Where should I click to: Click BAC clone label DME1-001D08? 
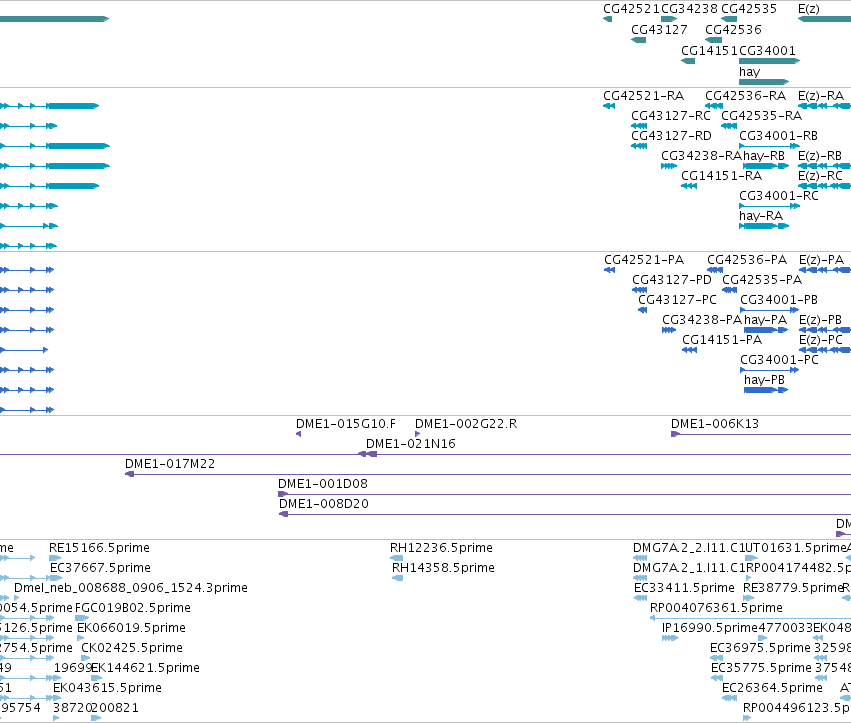[323, 484]
